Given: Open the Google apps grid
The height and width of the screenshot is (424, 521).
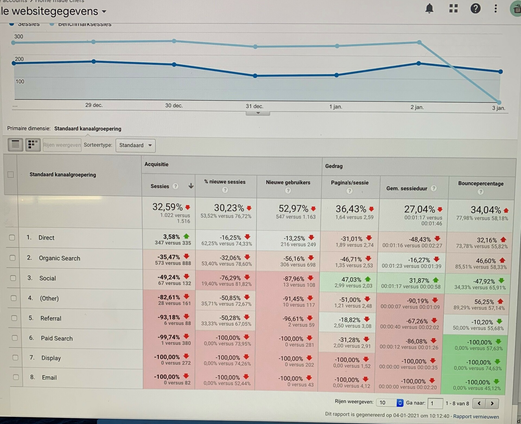Looking at the screenshot, I should coord(453,8).
